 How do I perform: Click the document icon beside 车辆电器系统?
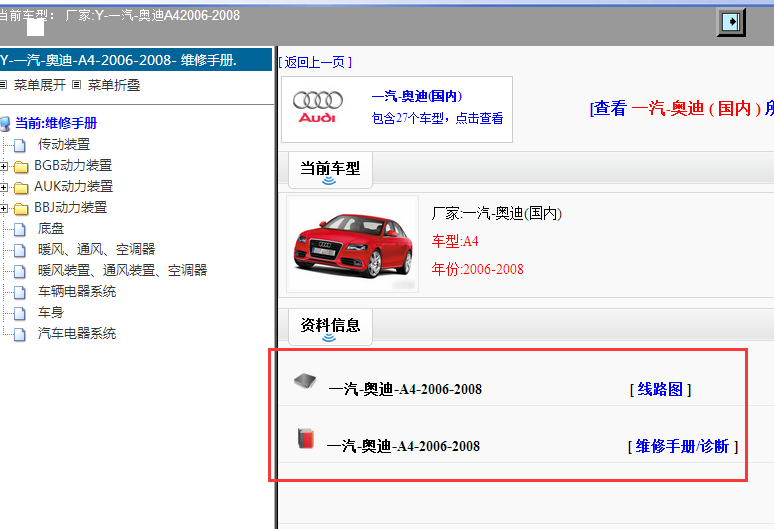20,292
